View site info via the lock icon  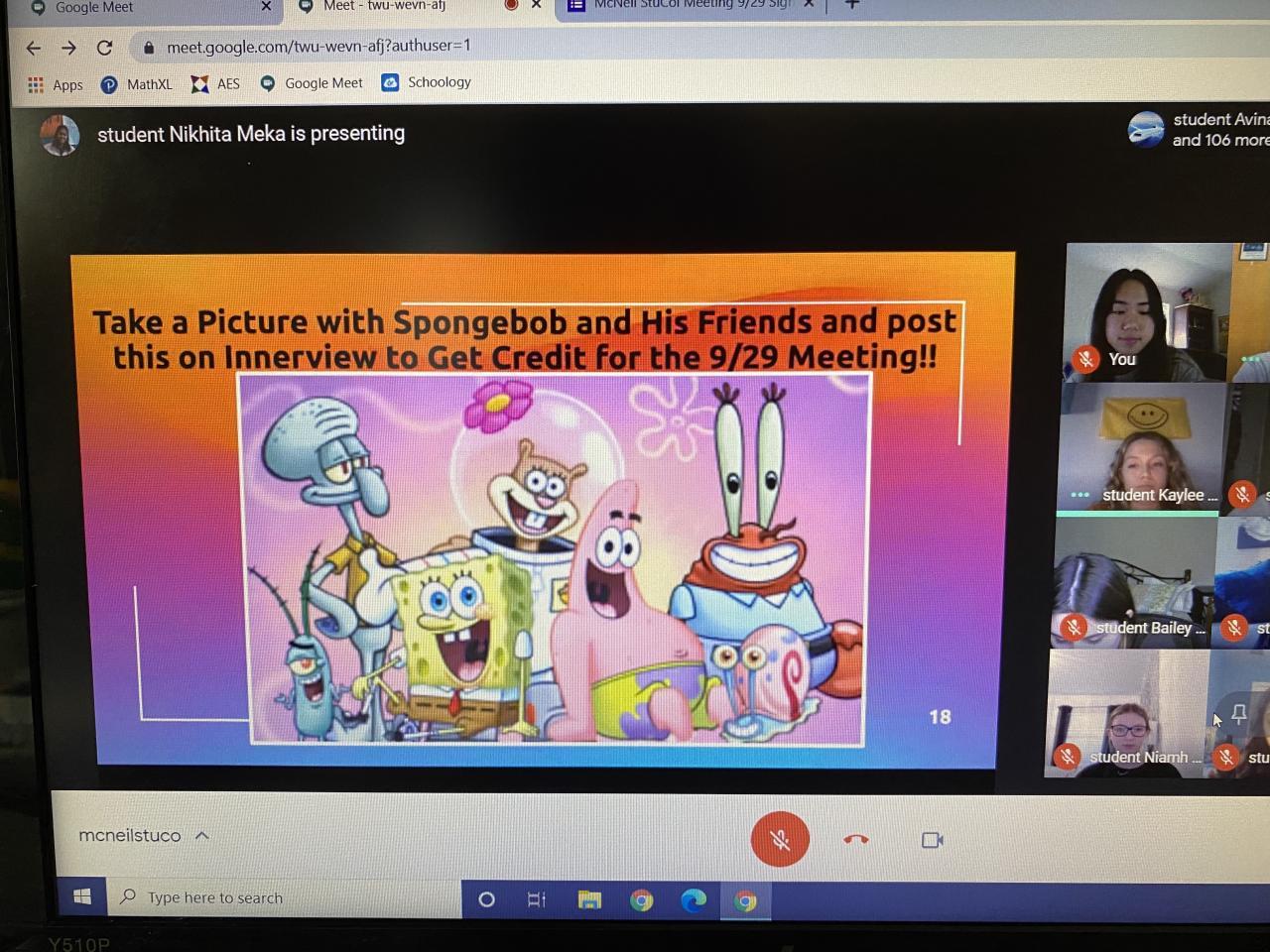tap(148, 48)
